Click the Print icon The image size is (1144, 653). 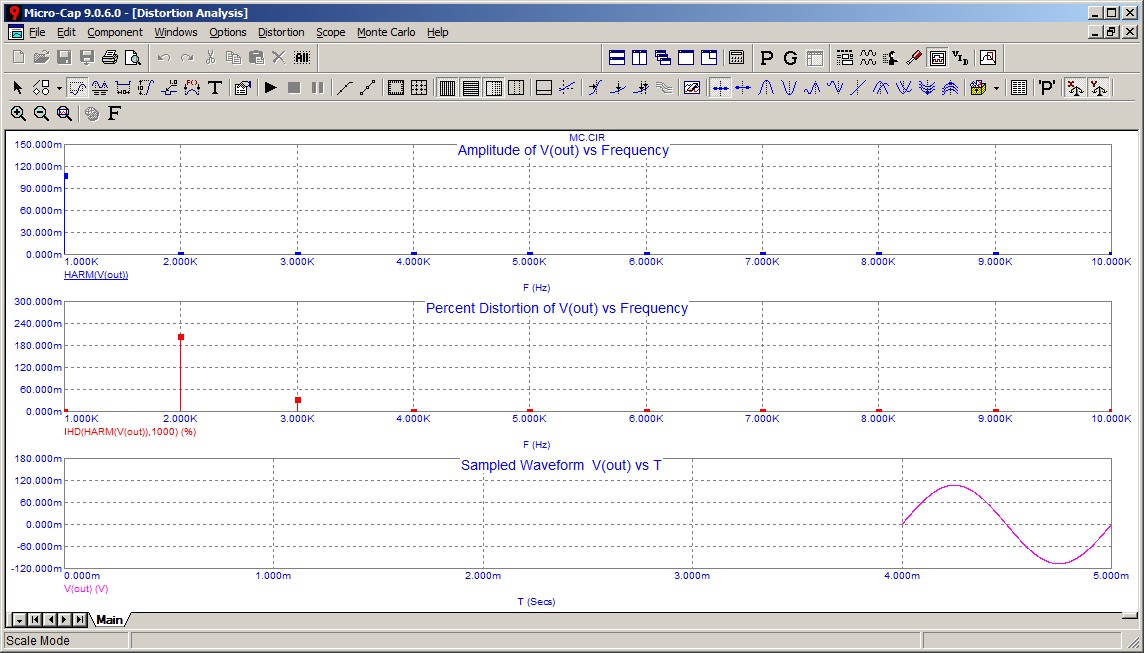pos(110,58)
